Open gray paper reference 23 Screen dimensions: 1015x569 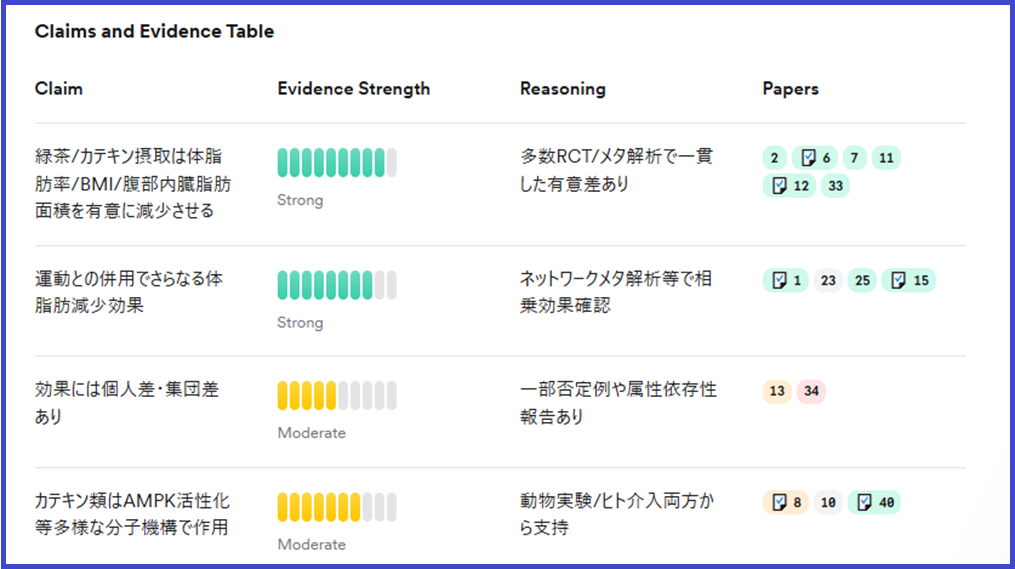point(827,281)
